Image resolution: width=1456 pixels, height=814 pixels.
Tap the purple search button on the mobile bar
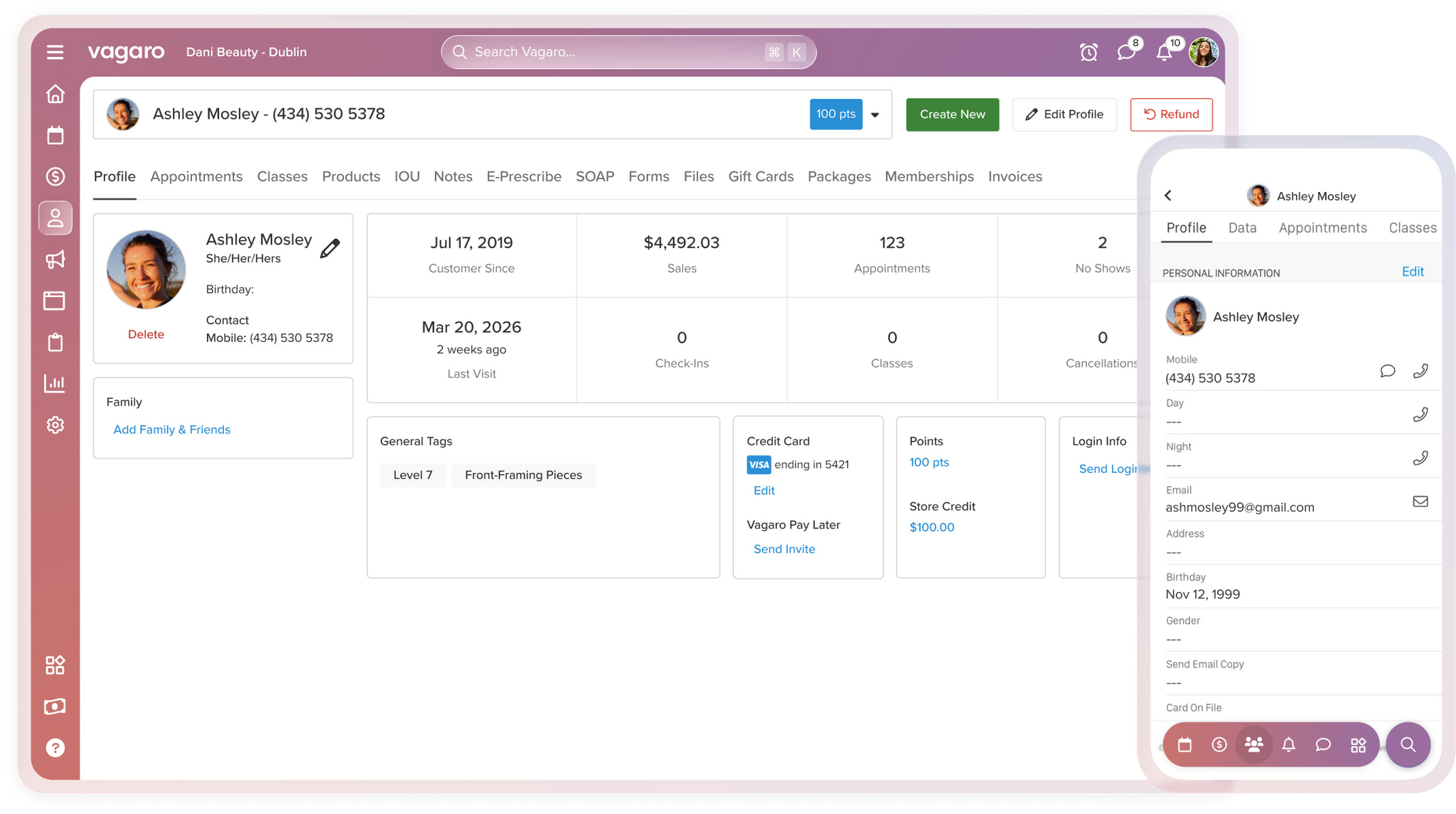[x=1408, y=744]
